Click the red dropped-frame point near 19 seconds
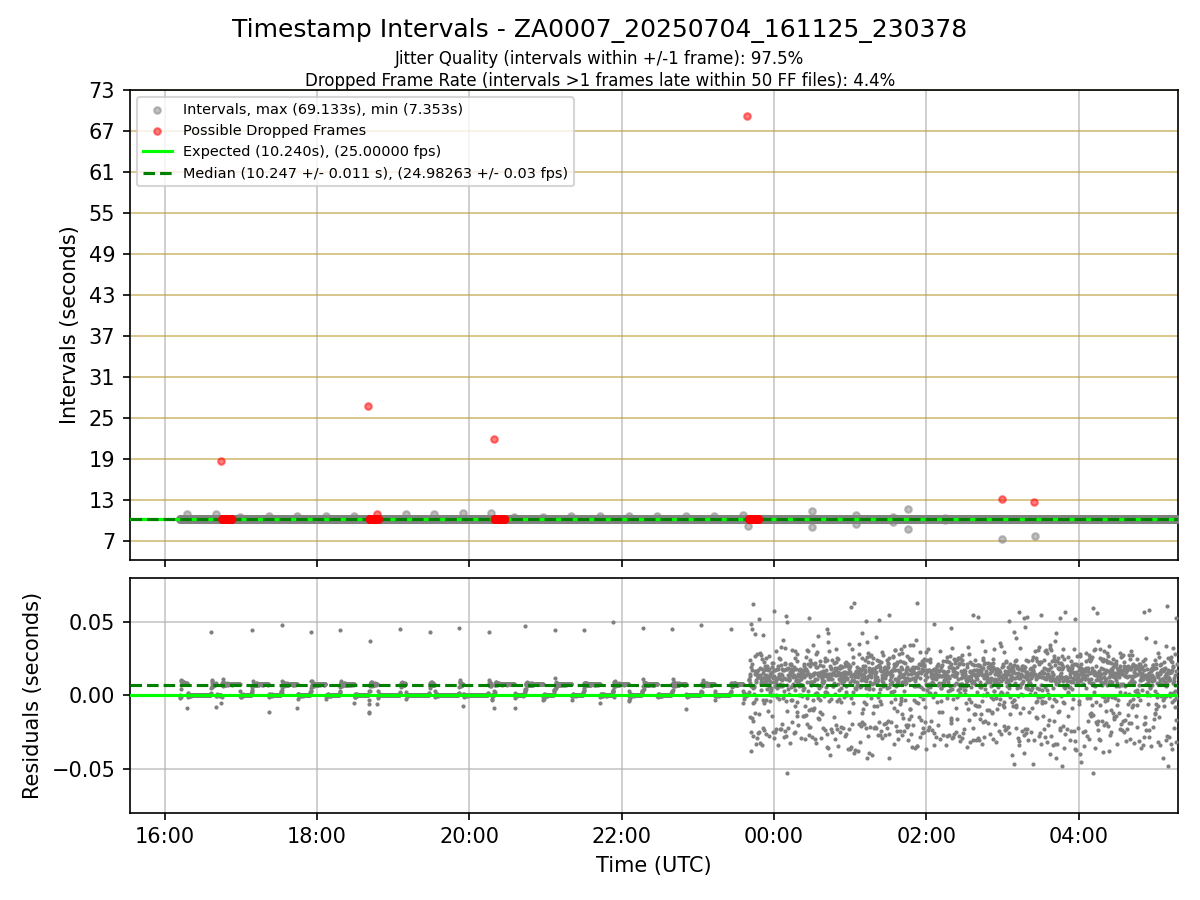Screen dimensions: 1200x900 pos(221,461)
